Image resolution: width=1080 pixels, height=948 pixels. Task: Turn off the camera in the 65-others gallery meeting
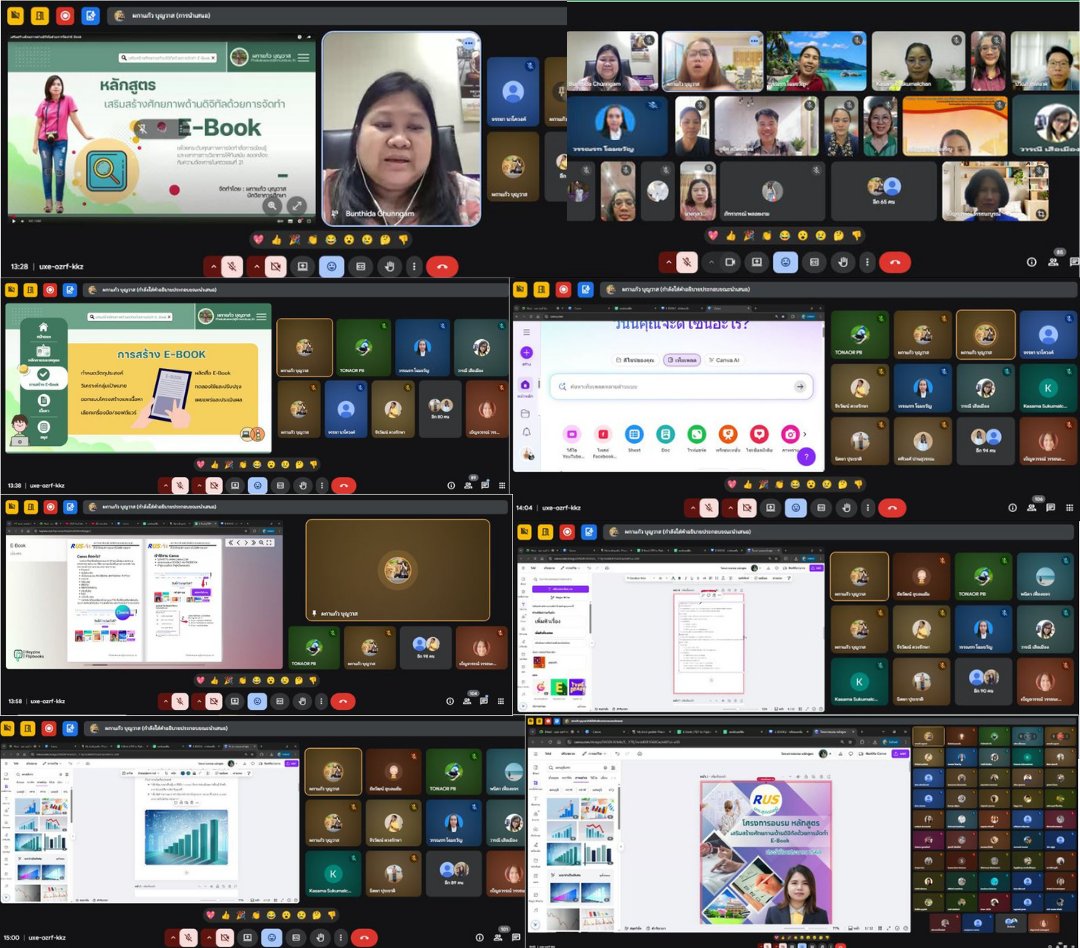729,262
